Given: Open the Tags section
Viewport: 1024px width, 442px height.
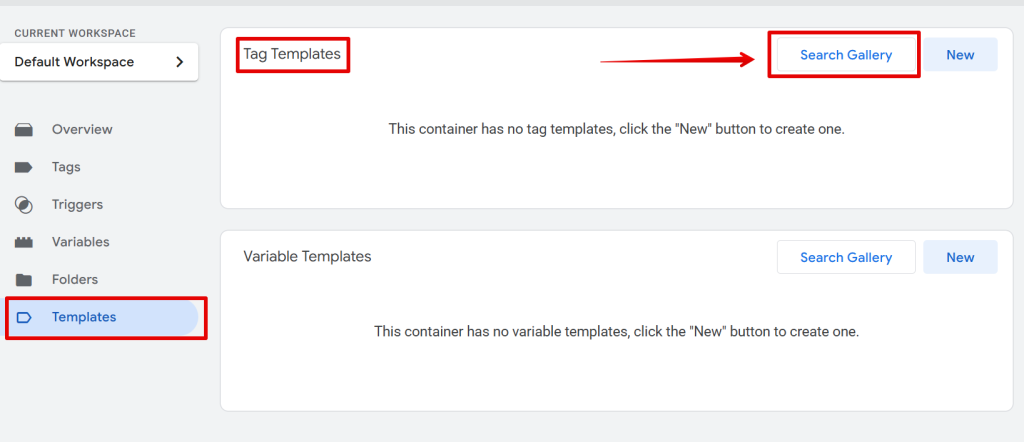Looking at the screenshot, I should point(66,167).
